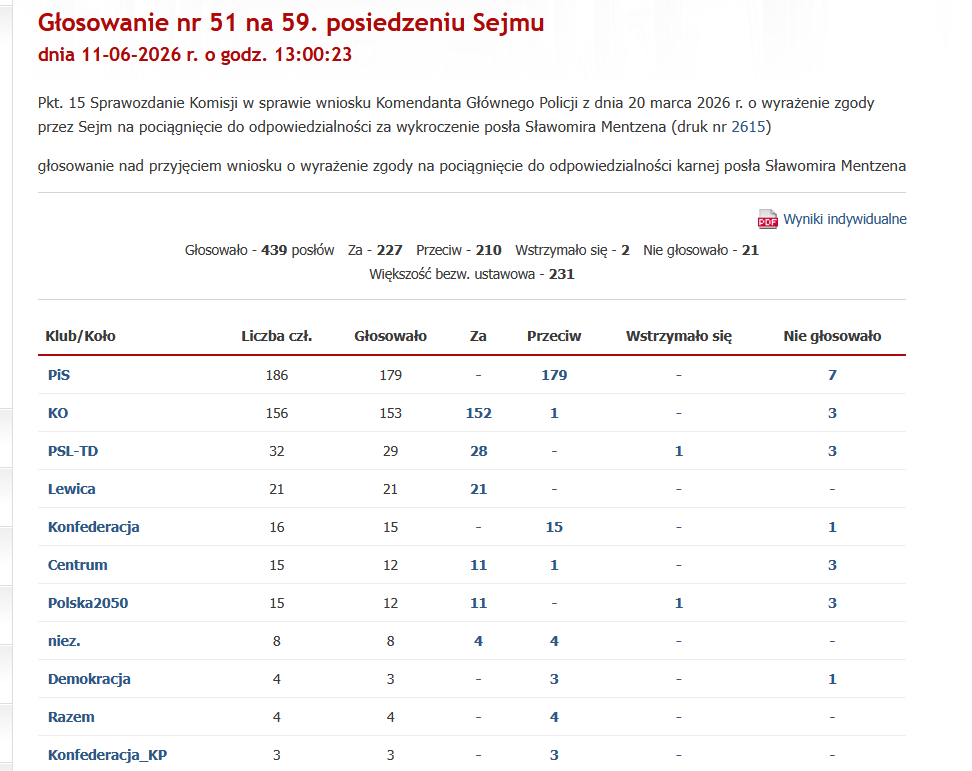Open the PDF icon for individual results
Image resolution: width=972 pixels, height=771 pixels.
click(x=767, y=219)
